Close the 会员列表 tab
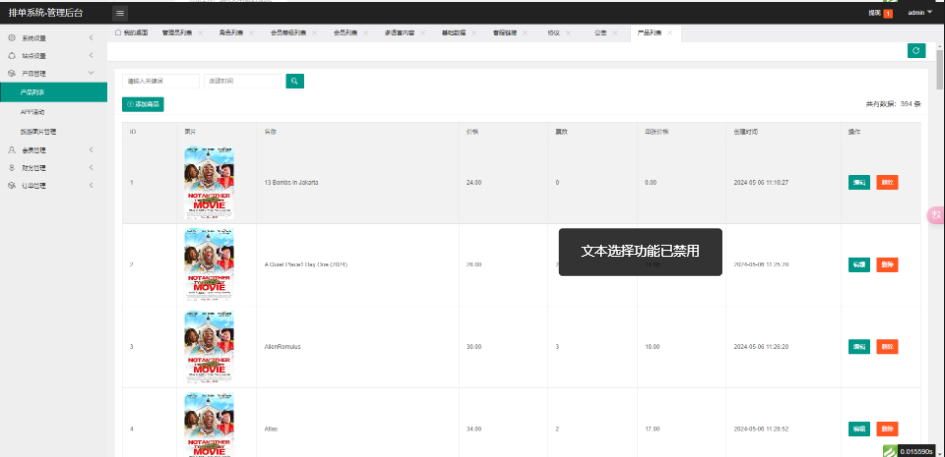This screenshot has height=457, width=945. (x=366, y=33)
